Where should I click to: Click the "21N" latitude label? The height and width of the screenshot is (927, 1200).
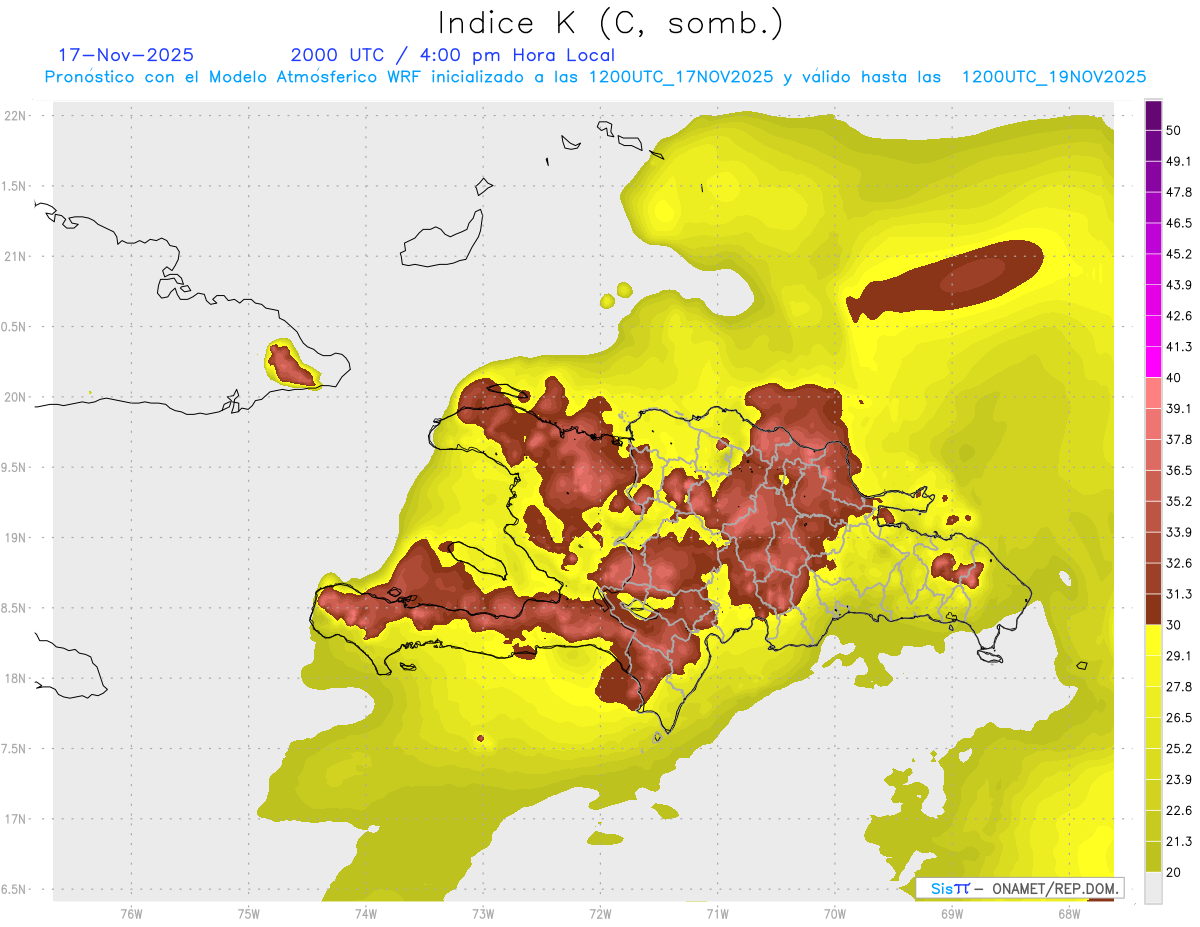[16, 256]
